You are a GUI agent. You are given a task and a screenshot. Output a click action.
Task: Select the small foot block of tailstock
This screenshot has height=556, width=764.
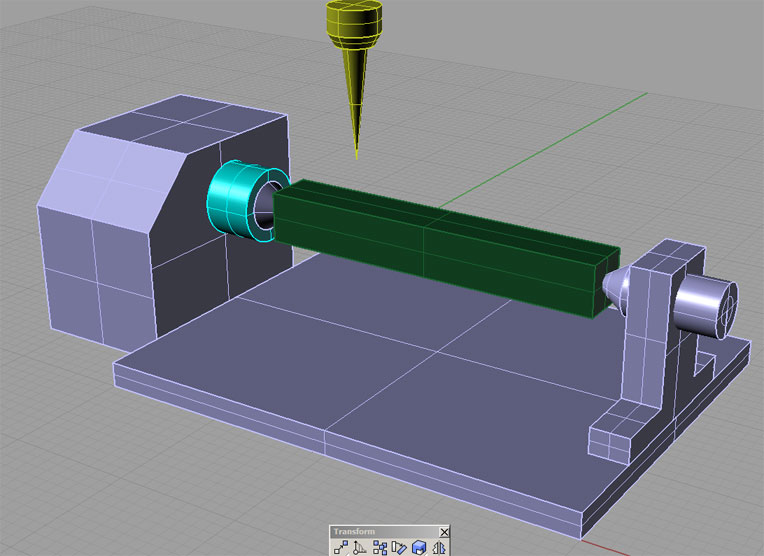[x=608, y=438]
